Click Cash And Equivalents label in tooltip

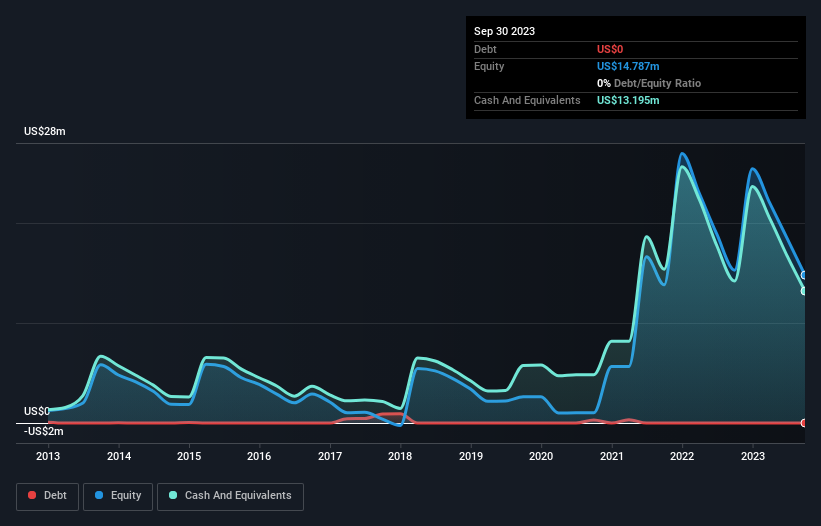point(527,100)
